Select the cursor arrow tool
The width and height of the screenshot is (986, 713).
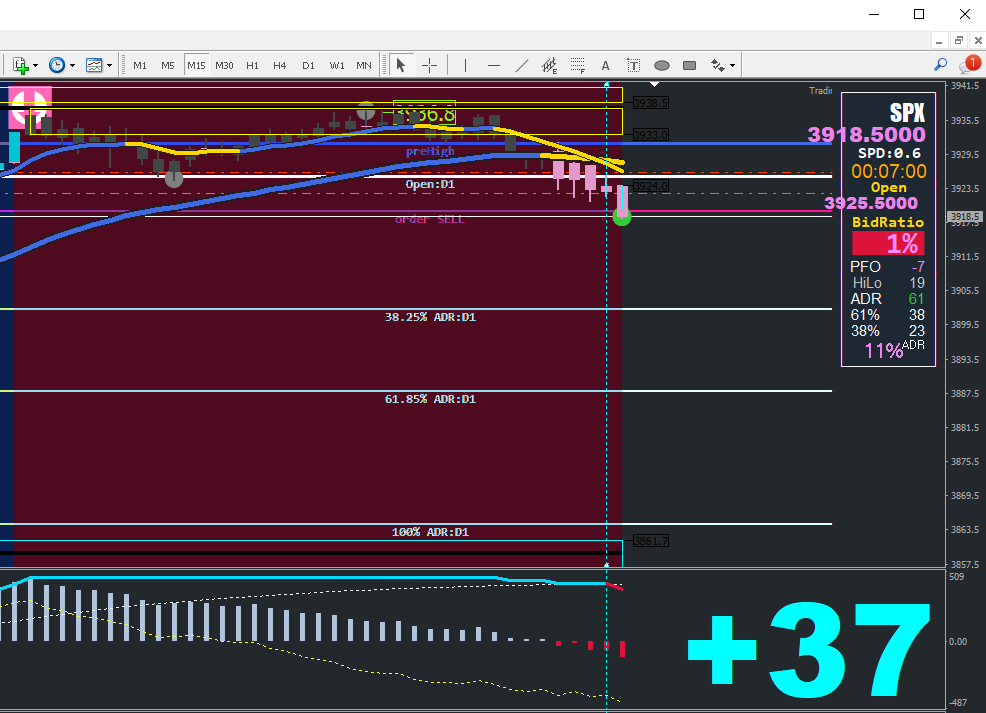(x=401, y=65)
